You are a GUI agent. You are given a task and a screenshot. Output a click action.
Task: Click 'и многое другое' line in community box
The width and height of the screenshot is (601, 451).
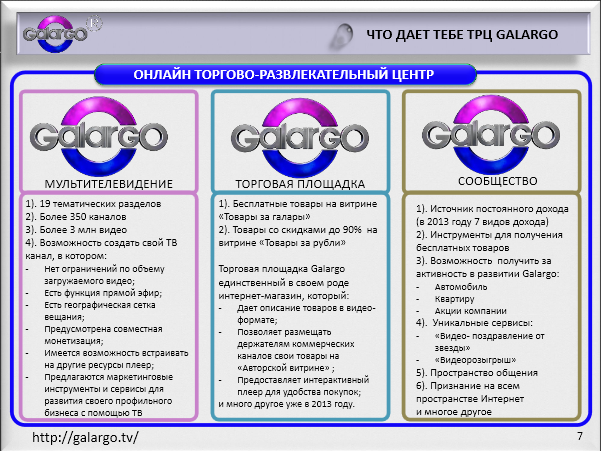(x=454, y=412)
